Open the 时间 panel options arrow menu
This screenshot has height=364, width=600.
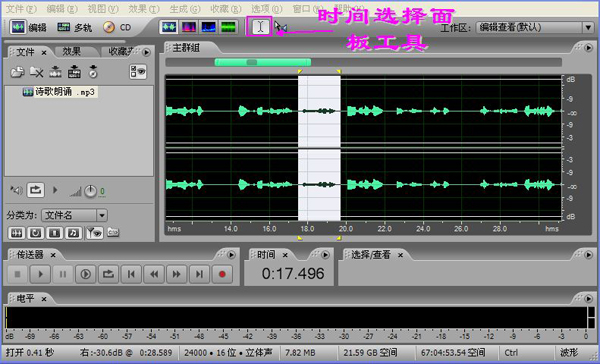click(325, 254)
